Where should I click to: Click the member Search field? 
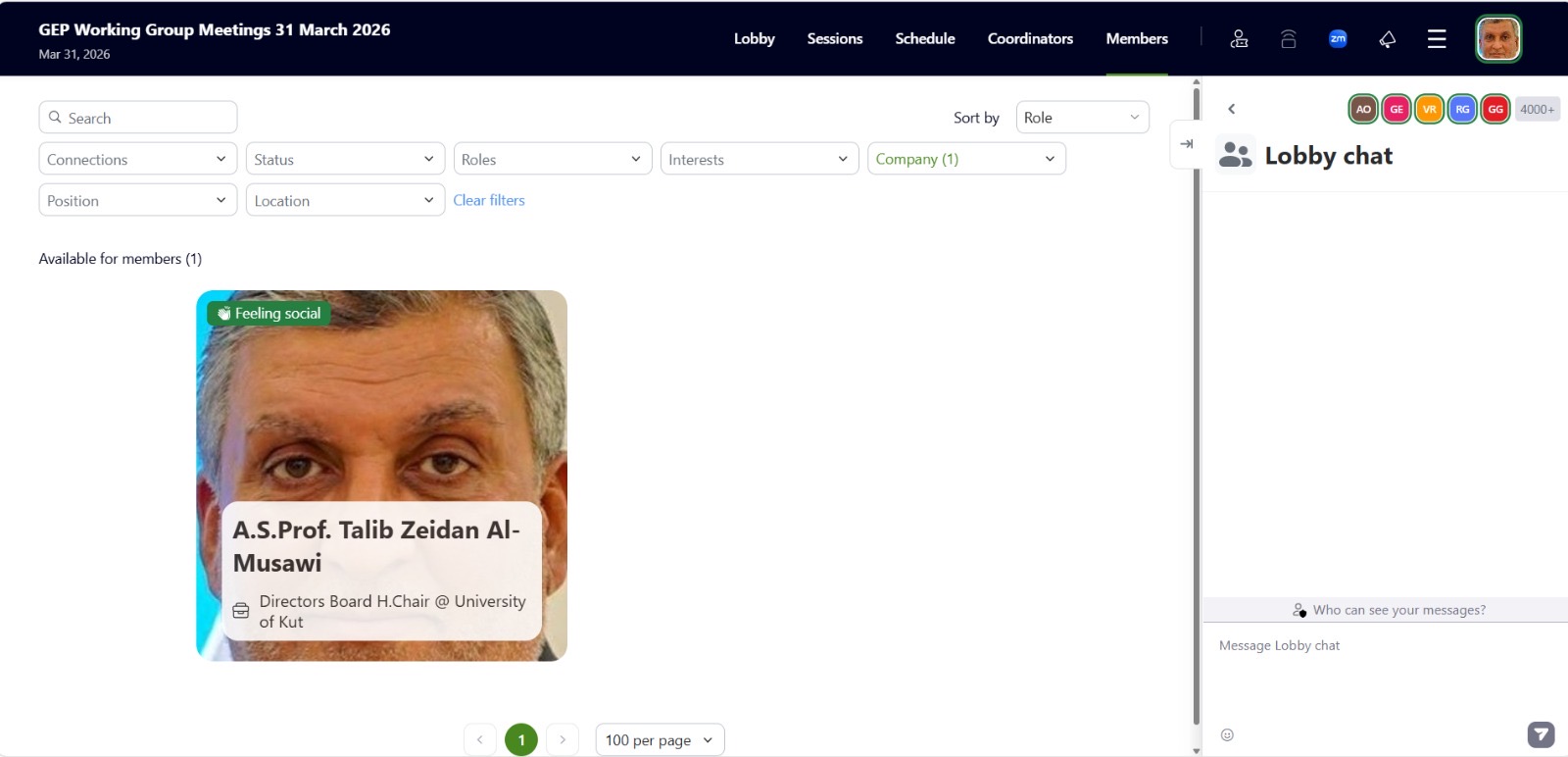(x=138, y=118)
